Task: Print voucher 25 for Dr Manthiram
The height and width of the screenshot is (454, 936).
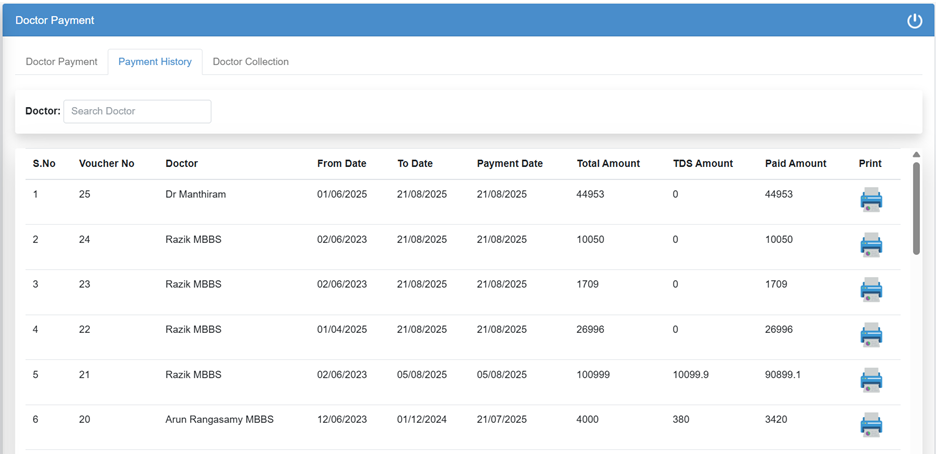Action: (871, 199)
